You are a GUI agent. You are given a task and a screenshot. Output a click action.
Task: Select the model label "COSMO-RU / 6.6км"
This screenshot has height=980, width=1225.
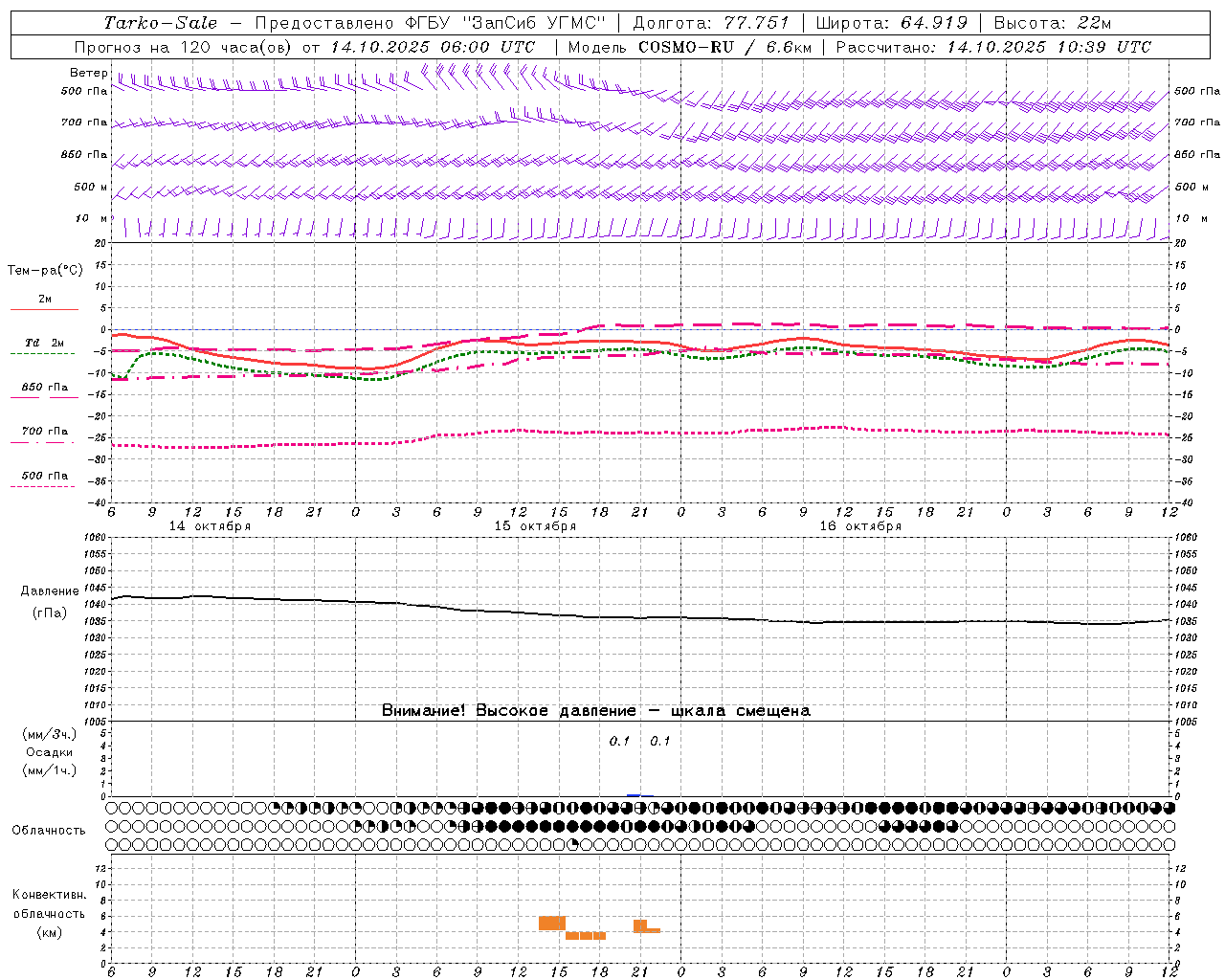[x=724, y=47]
